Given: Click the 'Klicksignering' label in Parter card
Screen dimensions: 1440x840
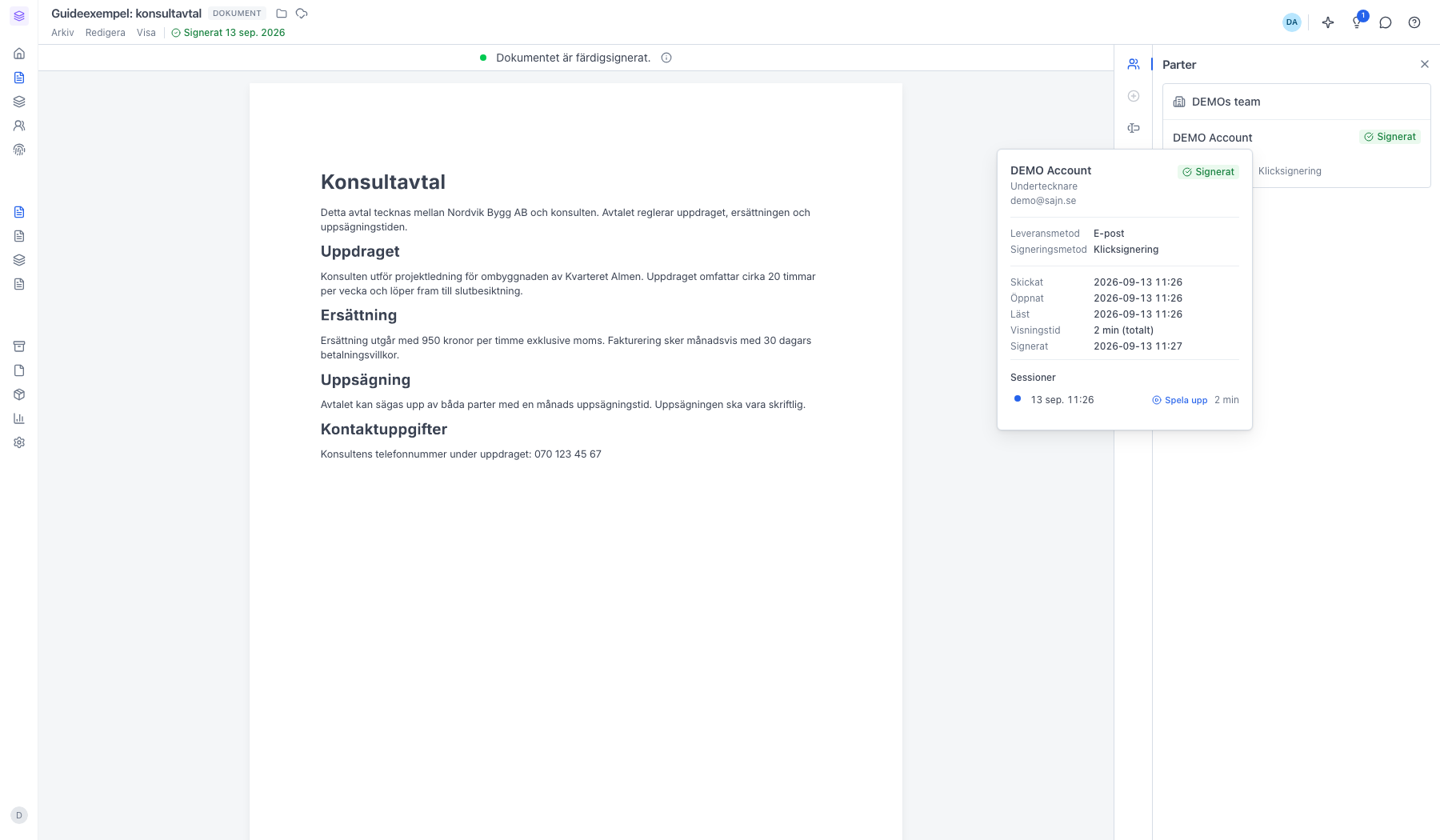Looking at the screenshot, I should [1290, 171].
